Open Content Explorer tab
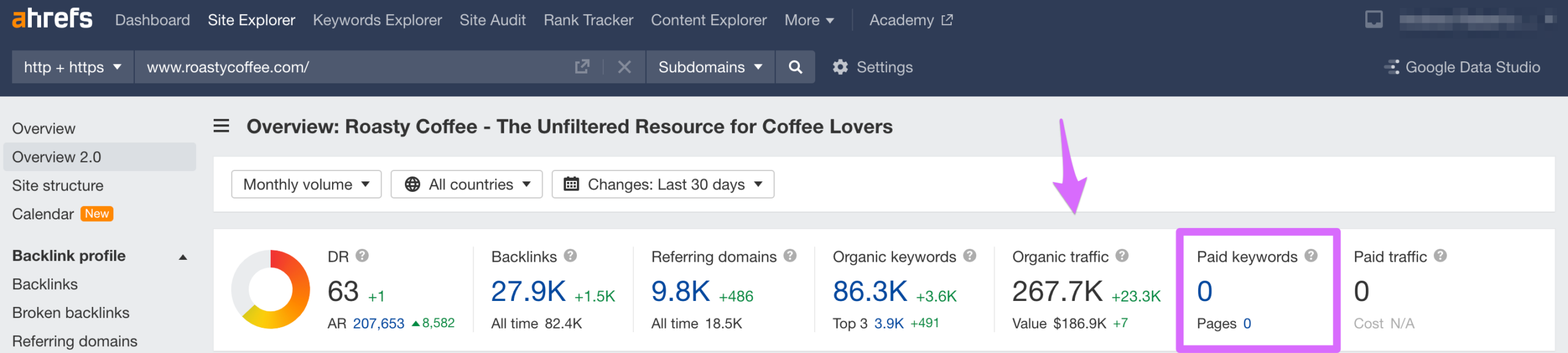Screen dimensions: 1568x353 [x=709, y=20]
